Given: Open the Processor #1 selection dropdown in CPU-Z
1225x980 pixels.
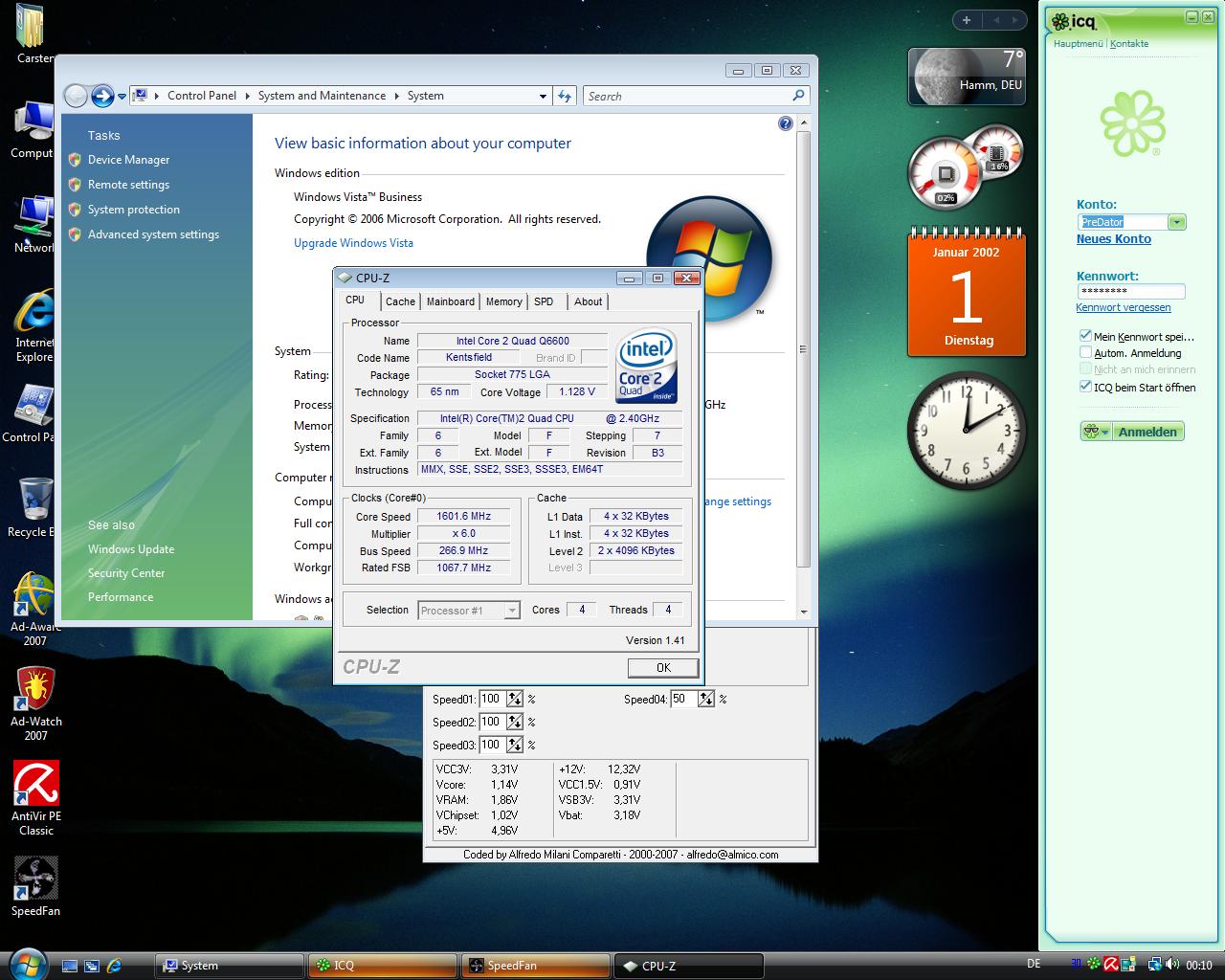Looking at the screenshot, I should pos(512,611).
